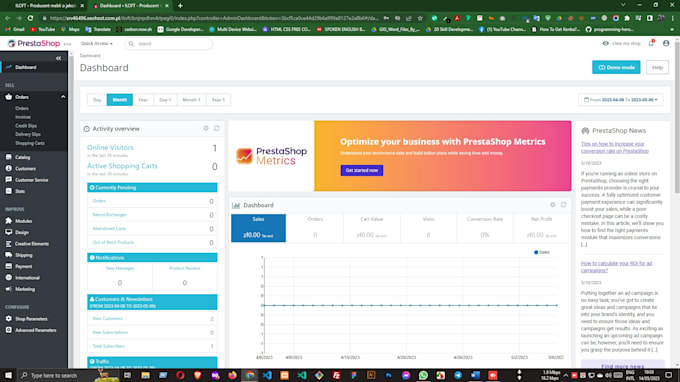Open Abandoned Carts pending link
This screenshot has height=382, width=680.
(x=109, y=229)
